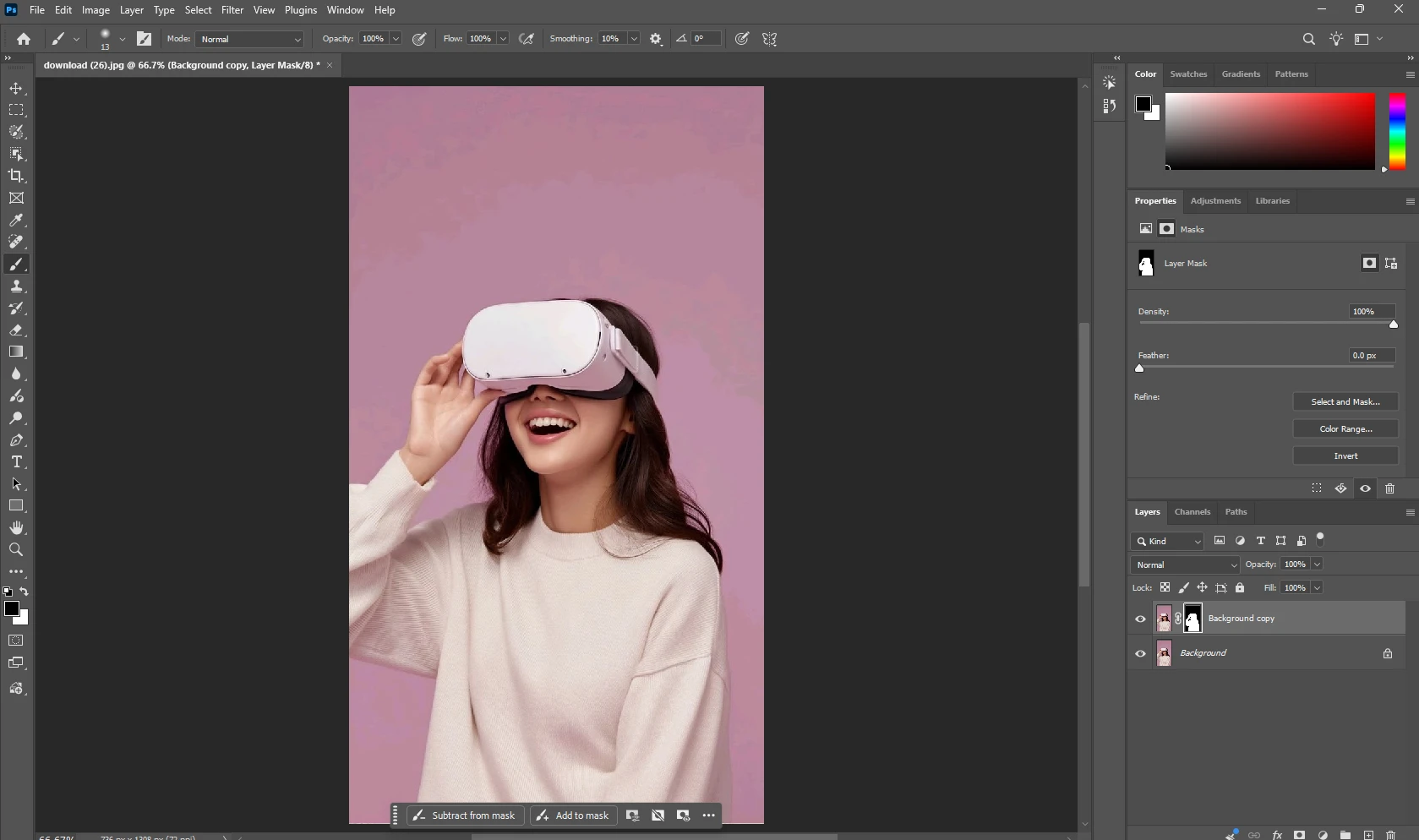The height and width of the screenshot is (840, 1419).
Task: Toggle symmetry paint options butterfly icon
Action: (x=770, y=39)
